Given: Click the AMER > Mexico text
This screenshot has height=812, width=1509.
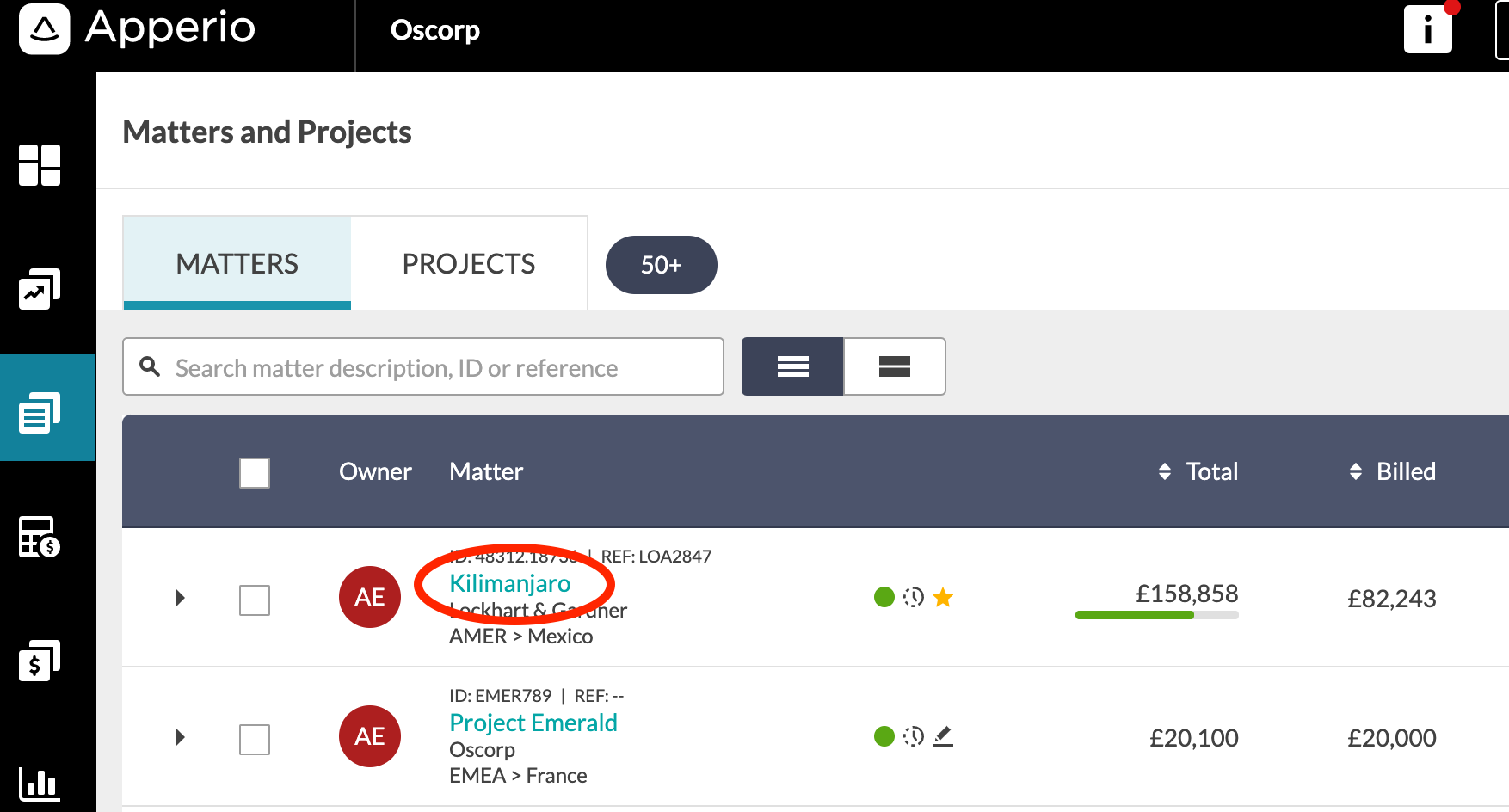Looking at the screenshot, I should (x=521, y=637).
